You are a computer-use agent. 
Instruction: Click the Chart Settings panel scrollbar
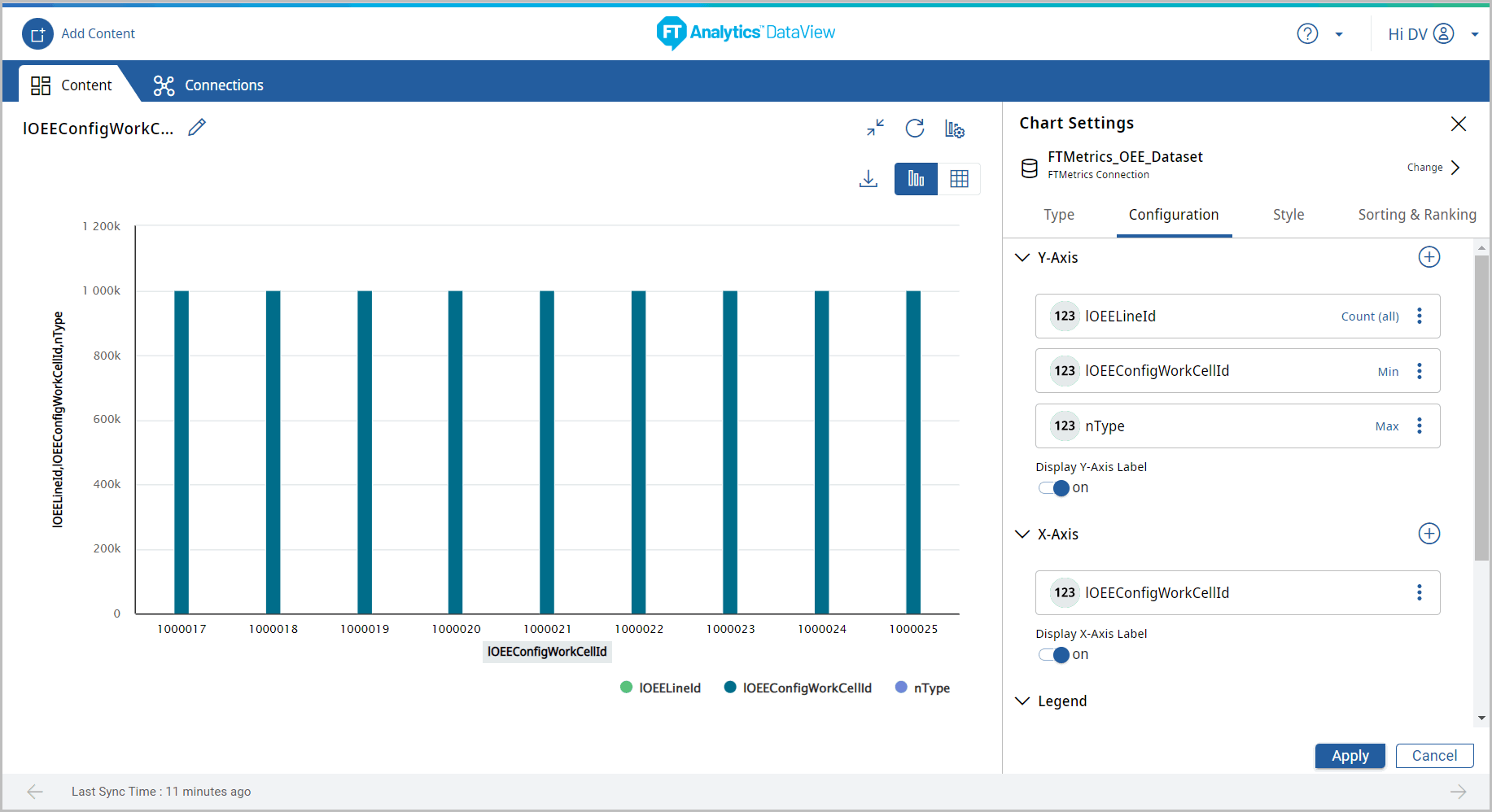click(x=1481, y=407)
